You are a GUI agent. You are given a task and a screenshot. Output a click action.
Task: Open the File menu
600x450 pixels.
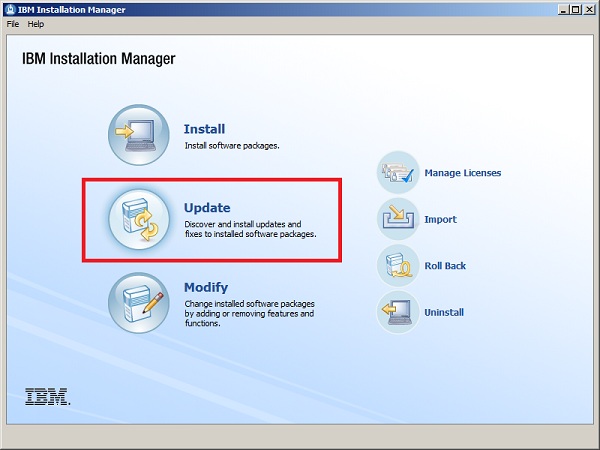click(13, 24)
